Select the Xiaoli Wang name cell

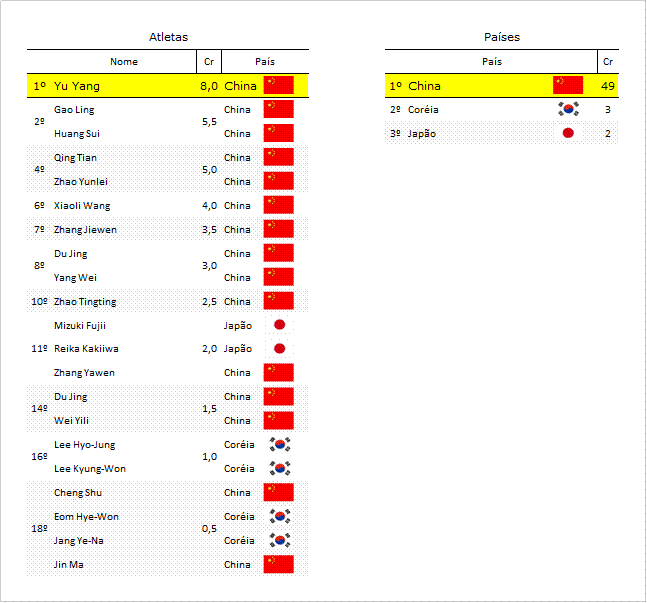tap(82, 206)
